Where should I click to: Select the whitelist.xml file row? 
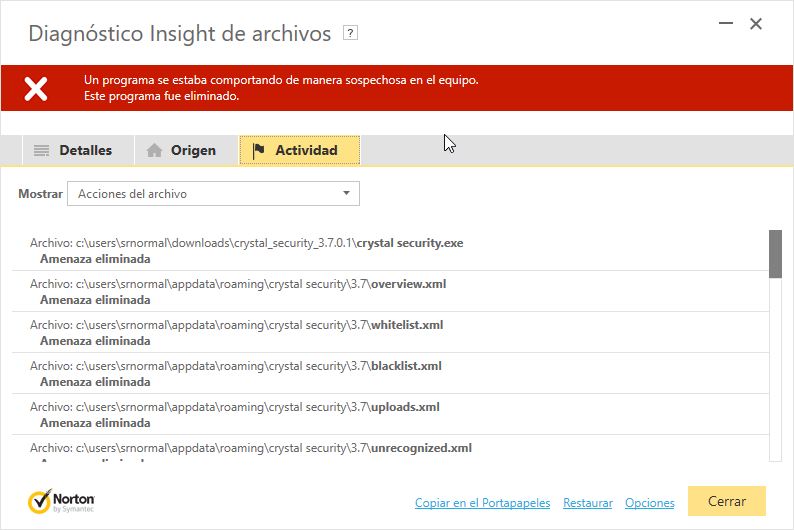point(390,333)
